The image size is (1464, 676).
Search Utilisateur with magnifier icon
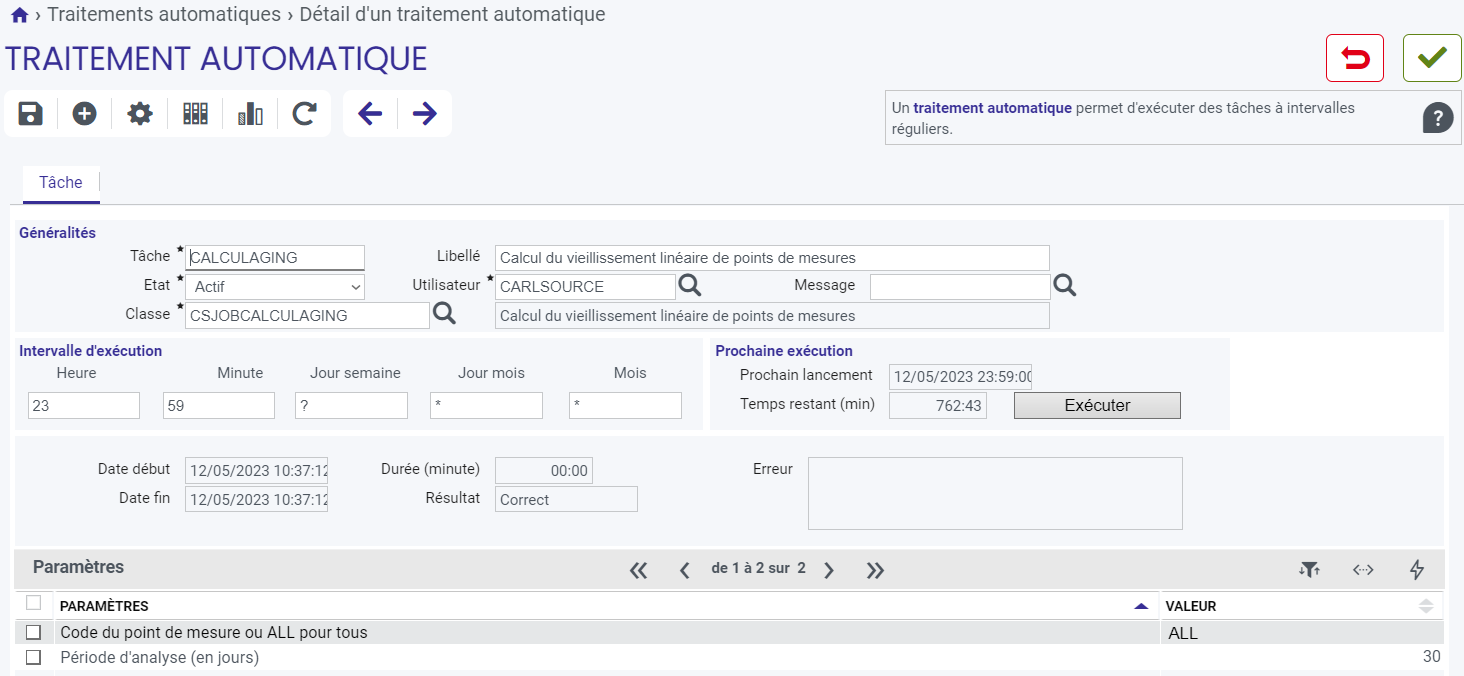tap(690, 286)
